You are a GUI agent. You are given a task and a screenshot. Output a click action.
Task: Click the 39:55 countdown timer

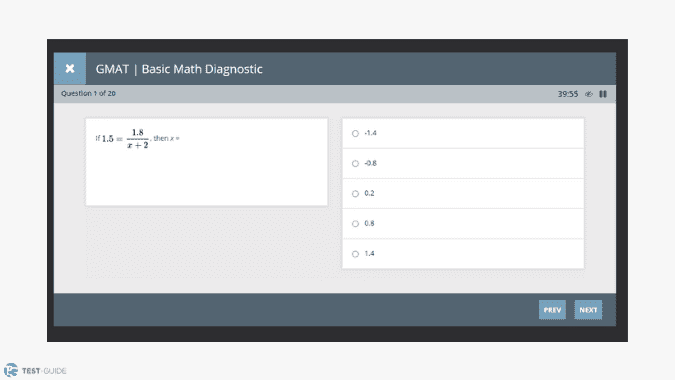[568, 94]
